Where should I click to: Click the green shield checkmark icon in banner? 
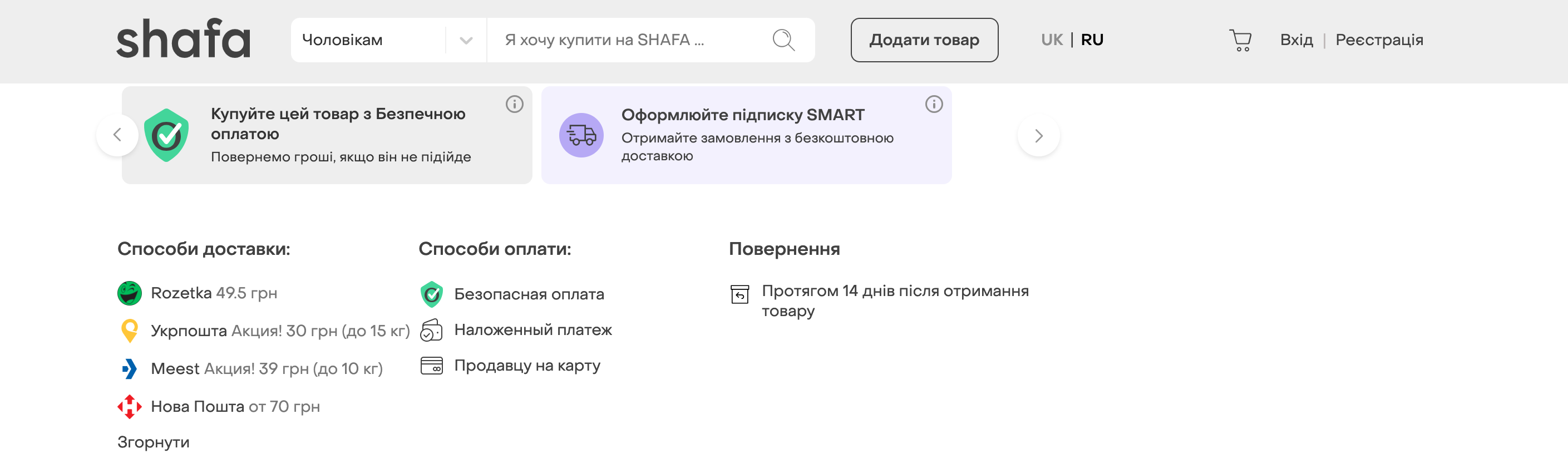point(166,135)
